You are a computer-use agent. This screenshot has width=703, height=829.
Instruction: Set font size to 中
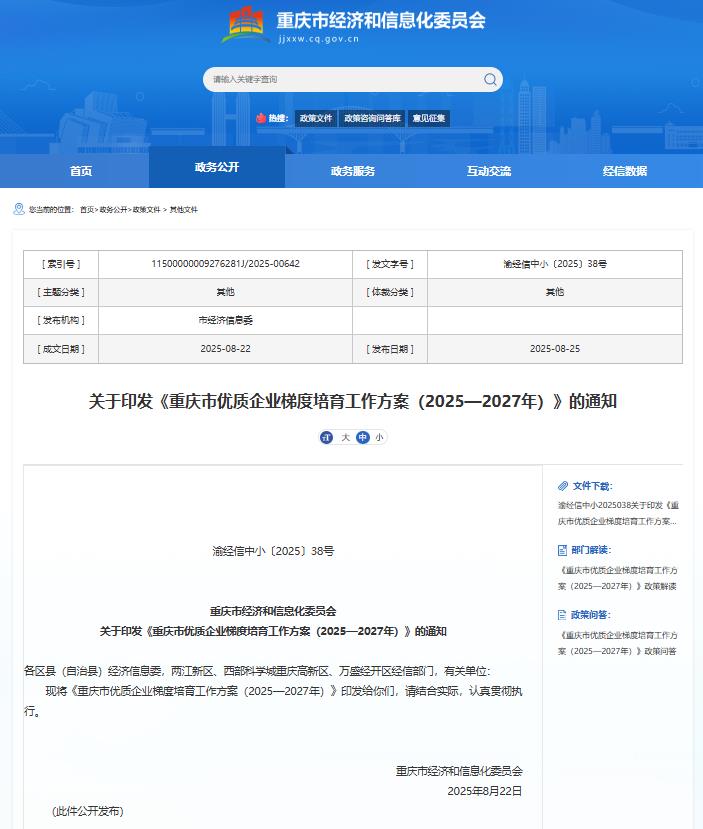pyautogui.click(x=362, y=437)
